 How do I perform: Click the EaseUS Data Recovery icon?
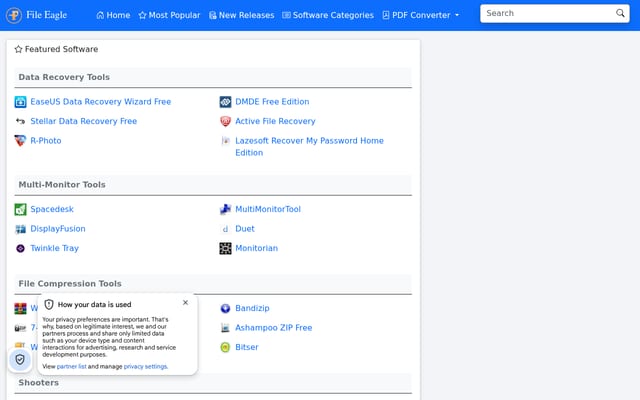tap(20, 102)
